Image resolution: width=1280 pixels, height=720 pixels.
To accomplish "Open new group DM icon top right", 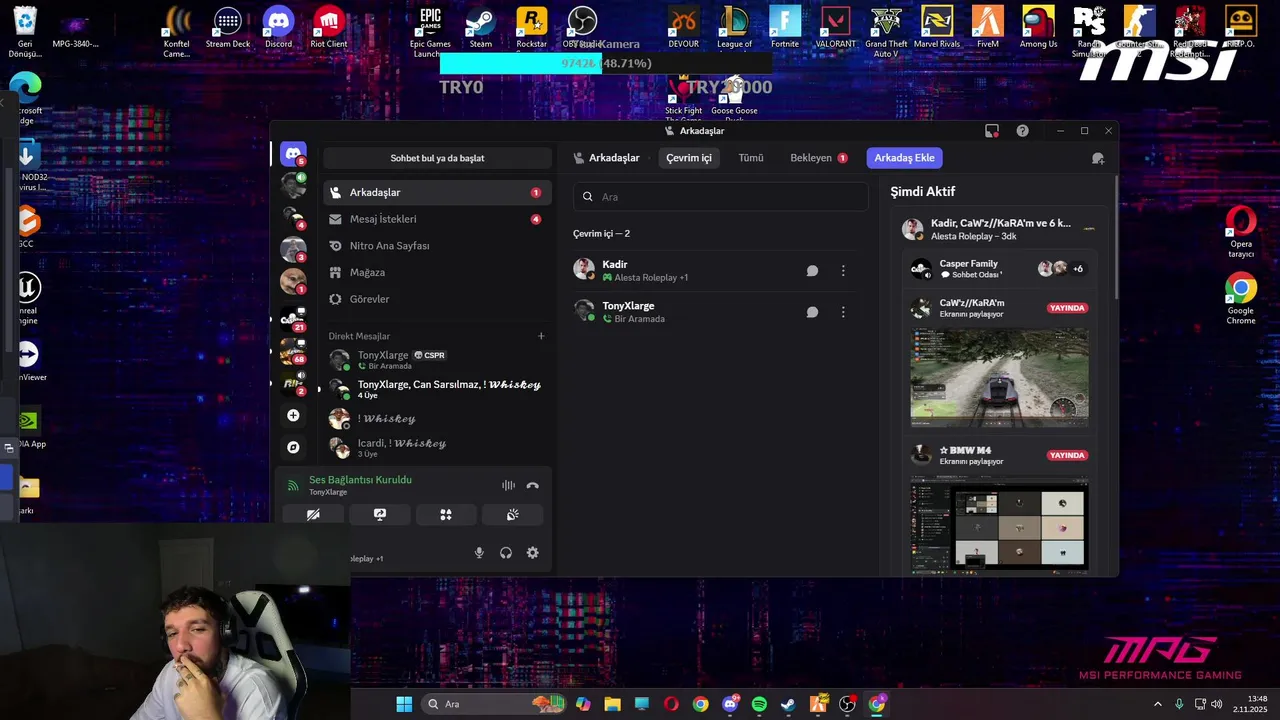I will coord(1098,158).
